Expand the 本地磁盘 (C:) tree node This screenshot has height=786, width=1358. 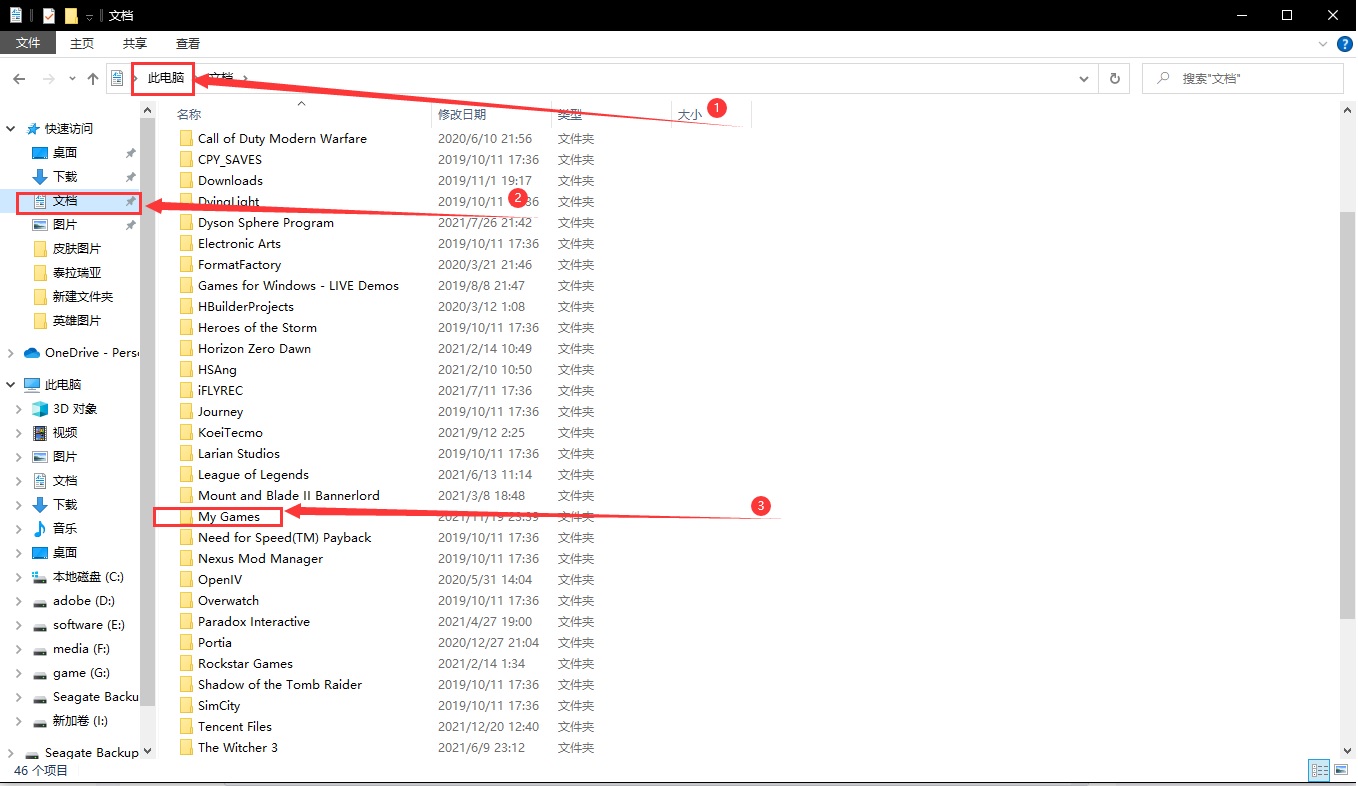click(18, 577)
